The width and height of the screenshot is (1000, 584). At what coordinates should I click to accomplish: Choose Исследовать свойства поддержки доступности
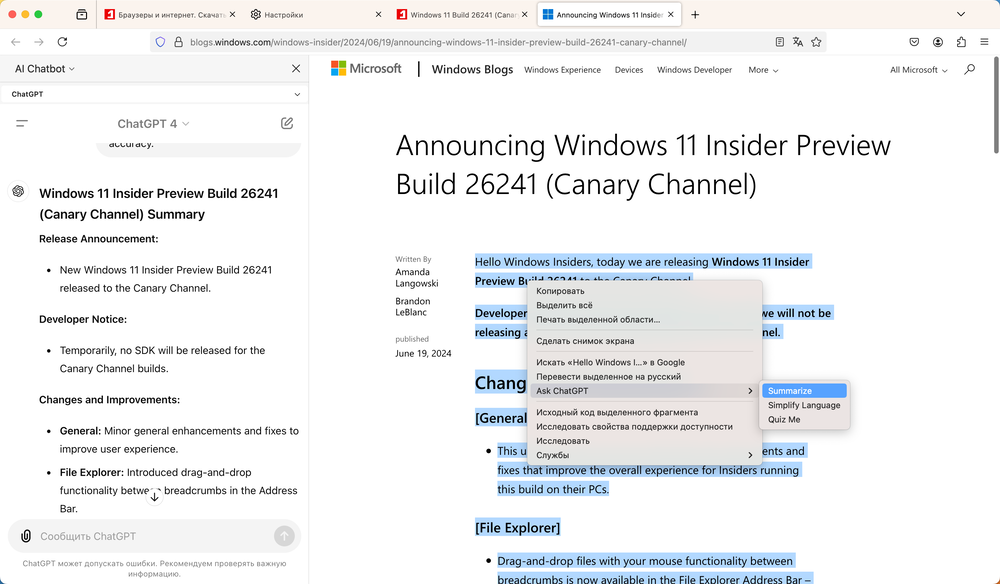point(645,427)
